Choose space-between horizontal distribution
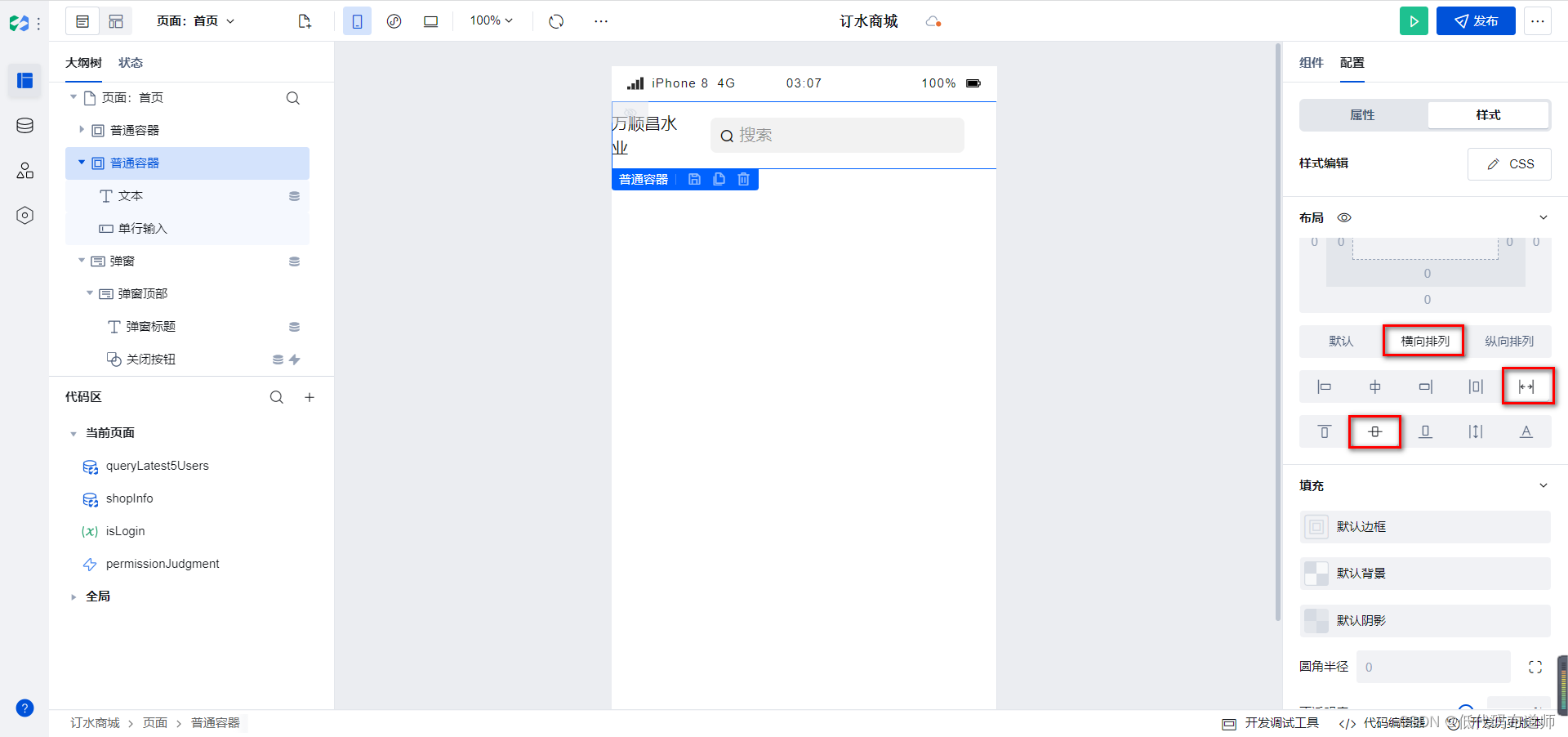Viewport: 1568px width, 737px height. [x=1526, y=386]
